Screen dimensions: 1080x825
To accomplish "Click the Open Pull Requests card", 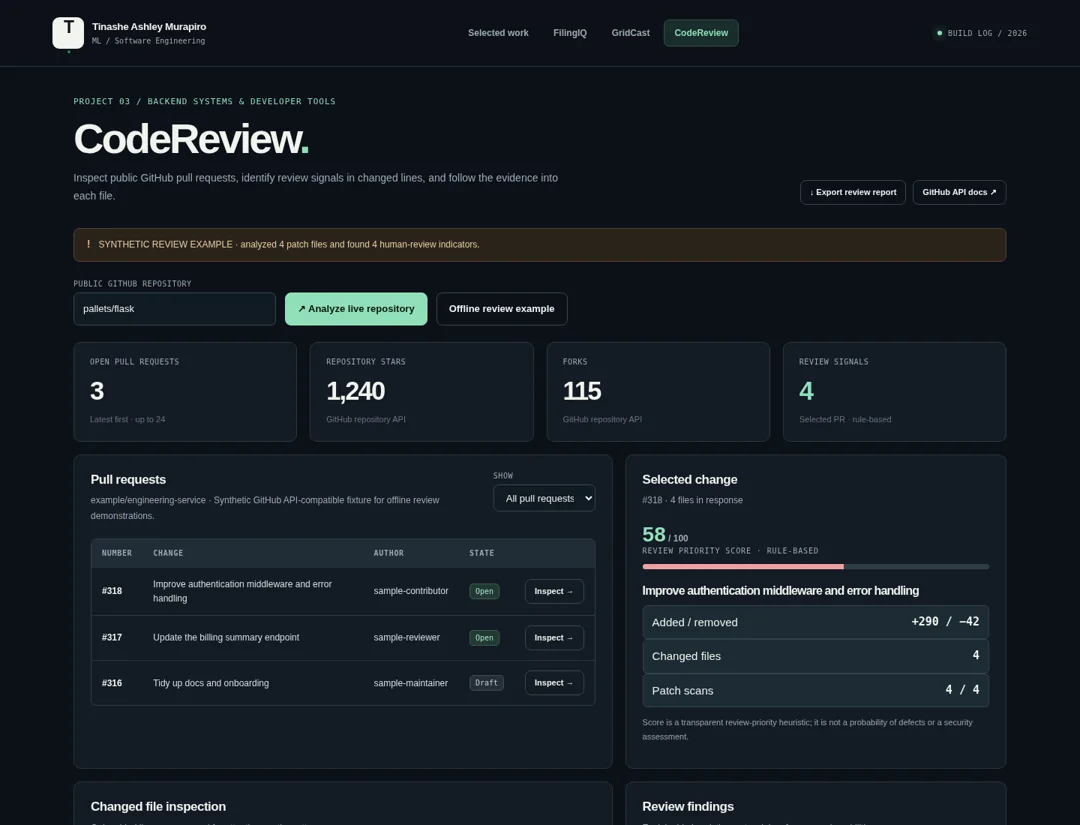I will pyautogui.click(x=185, y=392).
